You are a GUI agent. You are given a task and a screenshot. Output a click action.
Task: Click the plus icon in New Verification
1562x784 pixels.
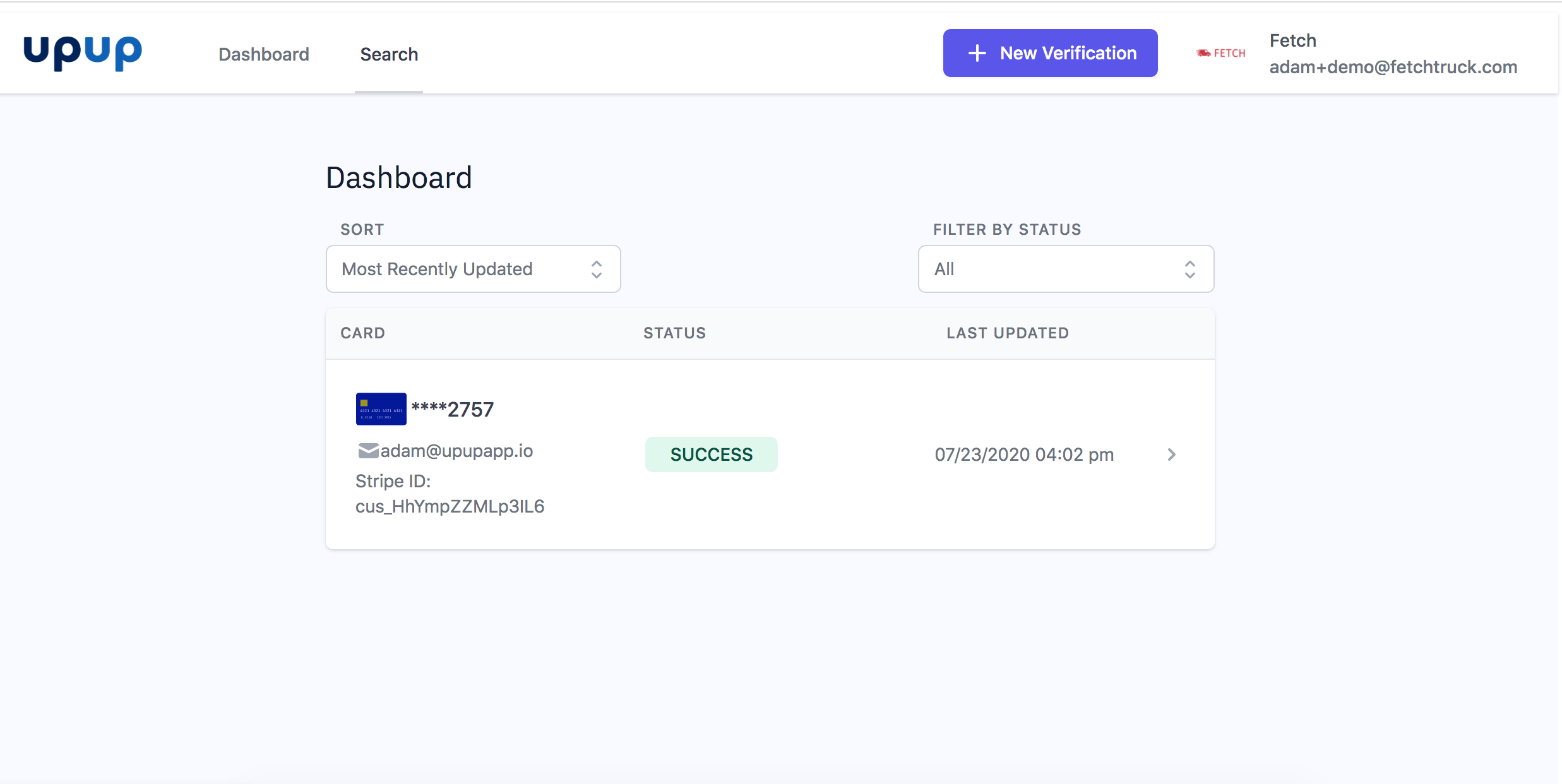click(x=977, y=53)
